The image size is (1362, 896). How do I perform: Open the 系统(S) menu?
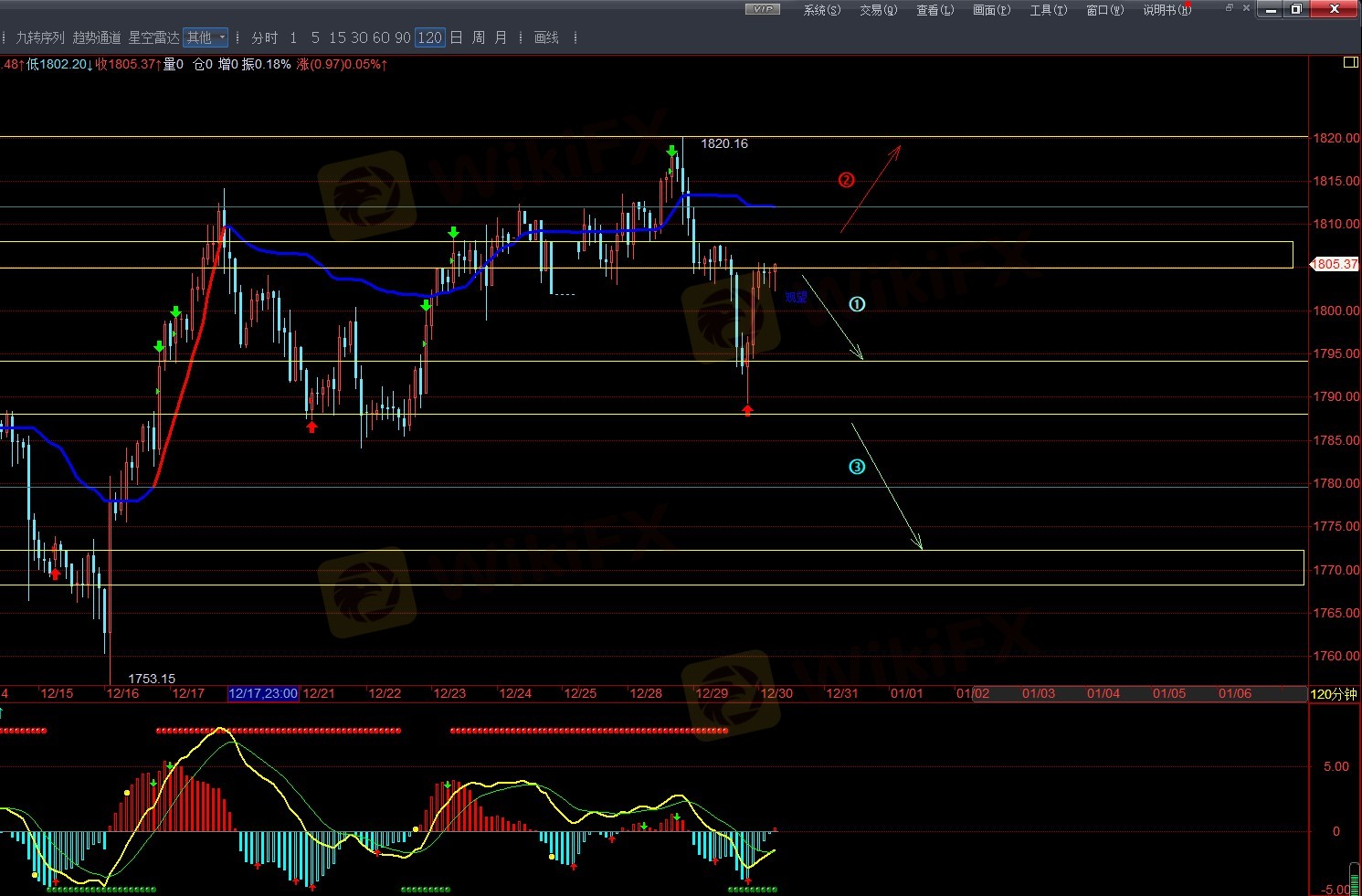(821, 10)
